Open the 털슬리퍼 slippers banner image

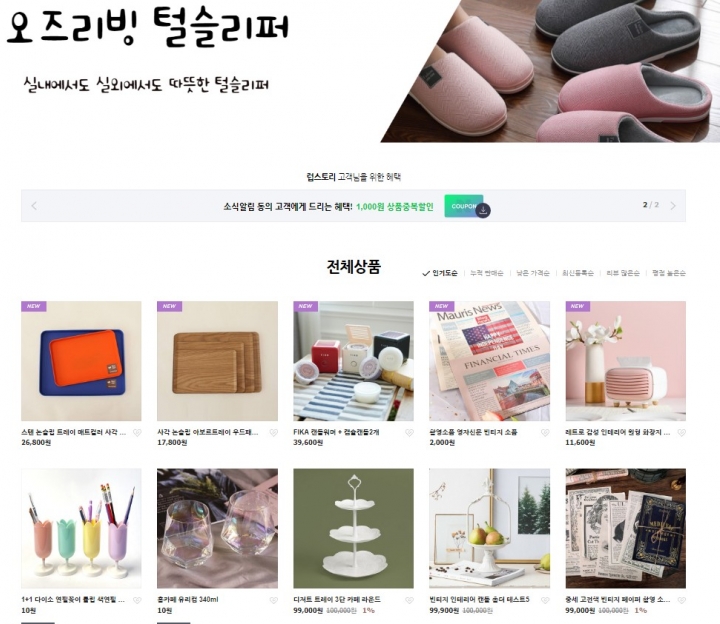point(550,71)
